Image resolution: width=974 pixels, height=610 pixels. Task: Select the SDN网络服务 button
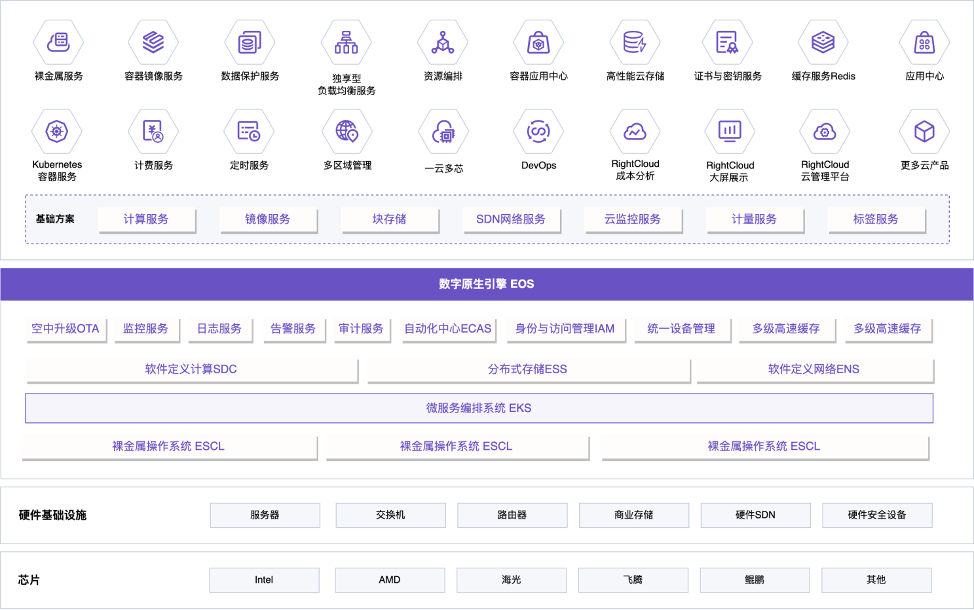point(511,219)
